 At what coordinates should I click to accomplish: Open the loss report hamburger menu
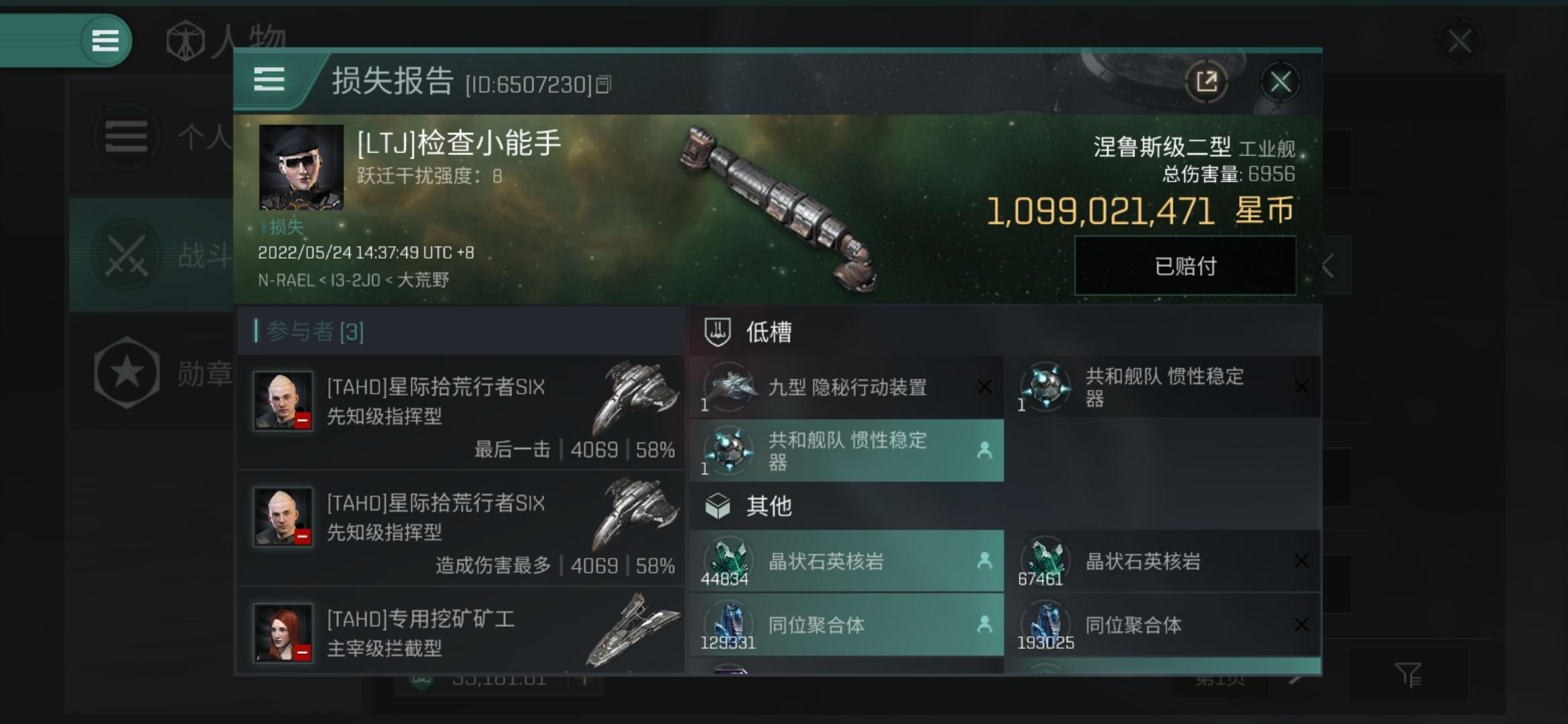pos(269,80)
